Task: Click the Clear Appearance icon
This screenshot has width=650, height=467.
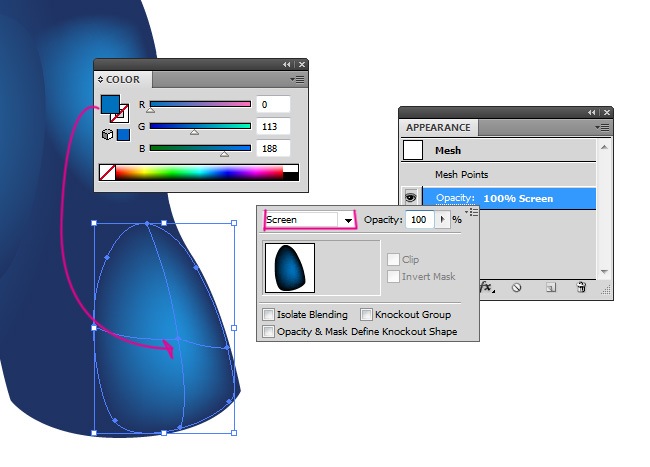Action: (516, 287)
